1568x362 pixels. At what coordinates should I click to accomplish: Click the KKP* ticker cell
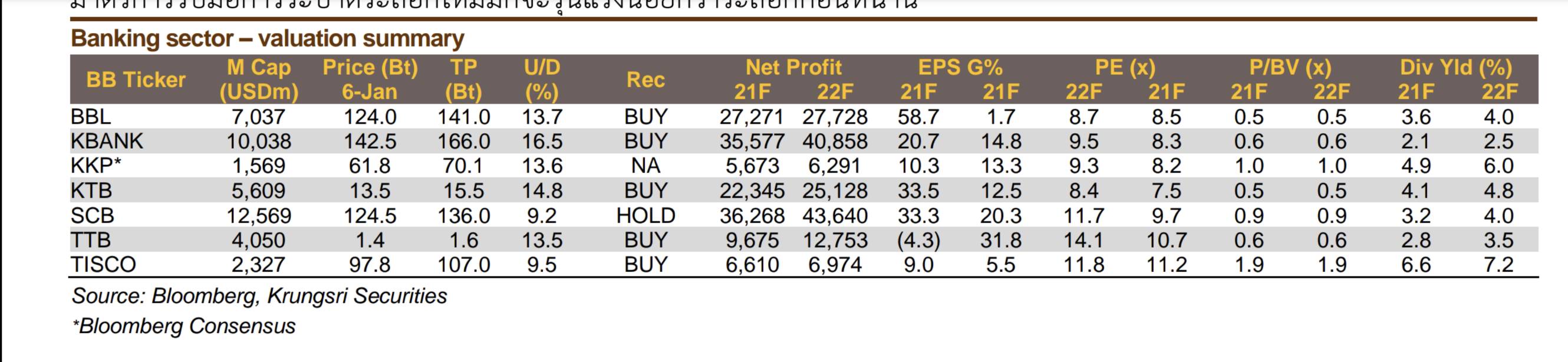(x=96, y=166)
